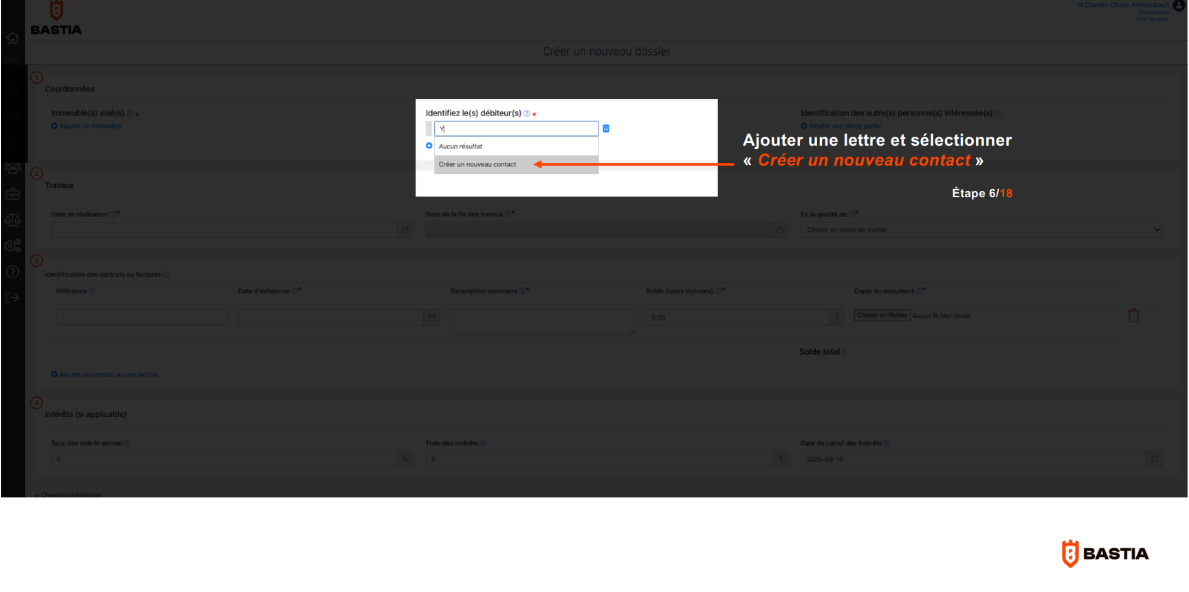The height and width of the screenshot is (592, 1189).
Task: Click help icon beside Taux des intérêt annuel
Action: (127, 443)
